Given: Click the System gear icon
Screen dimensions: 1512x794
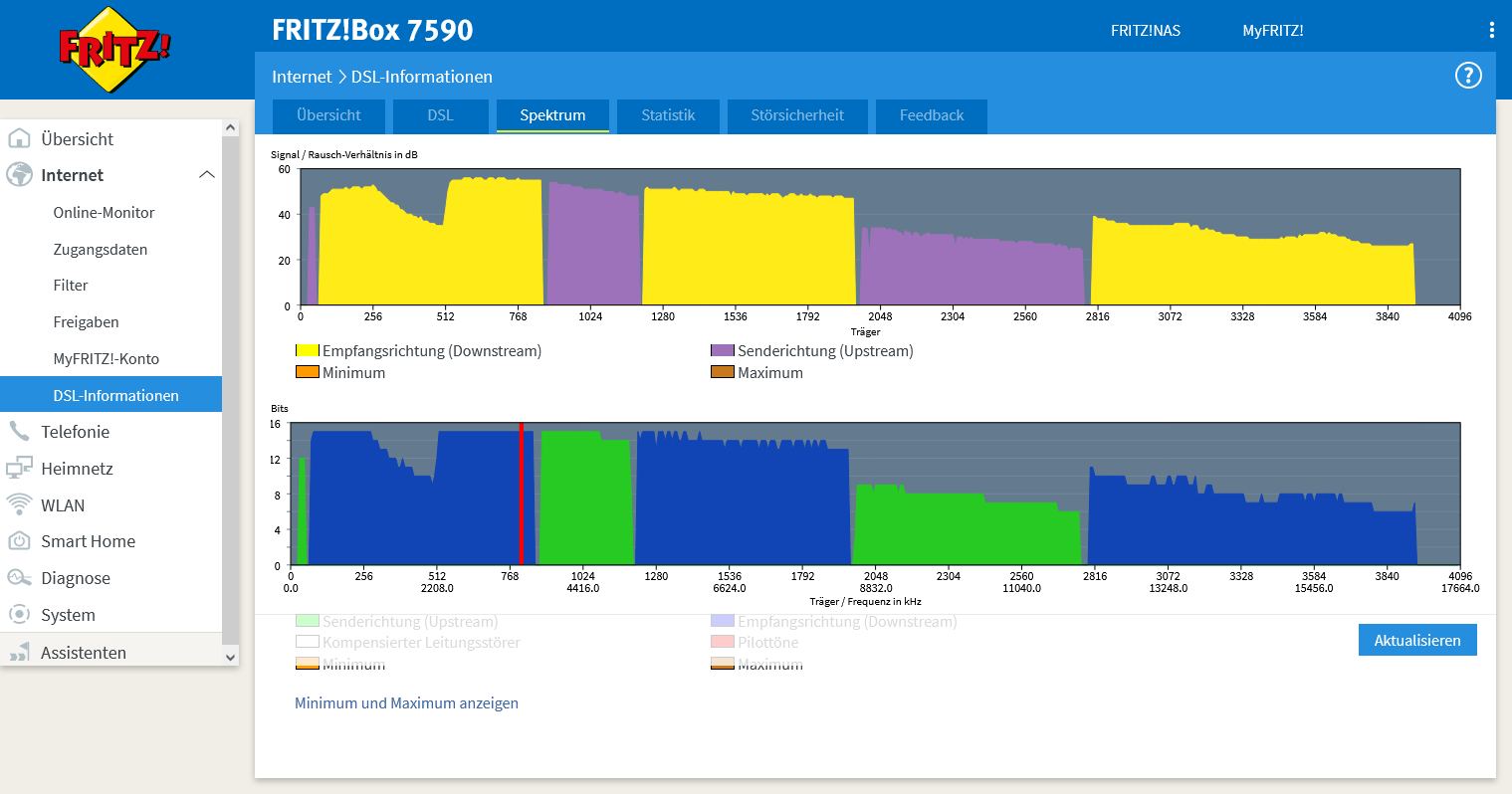Looking at the screenshot, I should point(19,614).
